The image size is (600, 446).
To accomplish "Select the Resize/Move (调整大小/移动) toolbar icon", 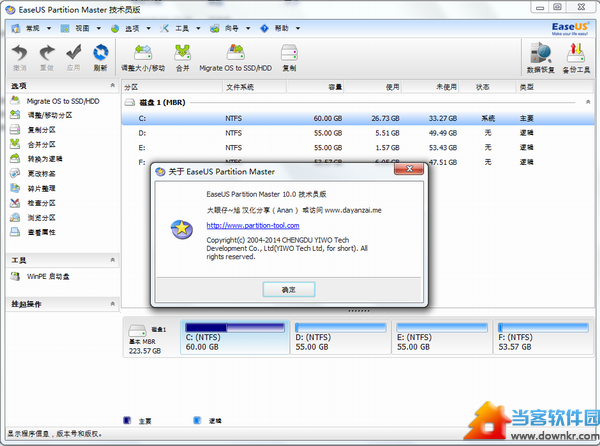I will 143,52.
